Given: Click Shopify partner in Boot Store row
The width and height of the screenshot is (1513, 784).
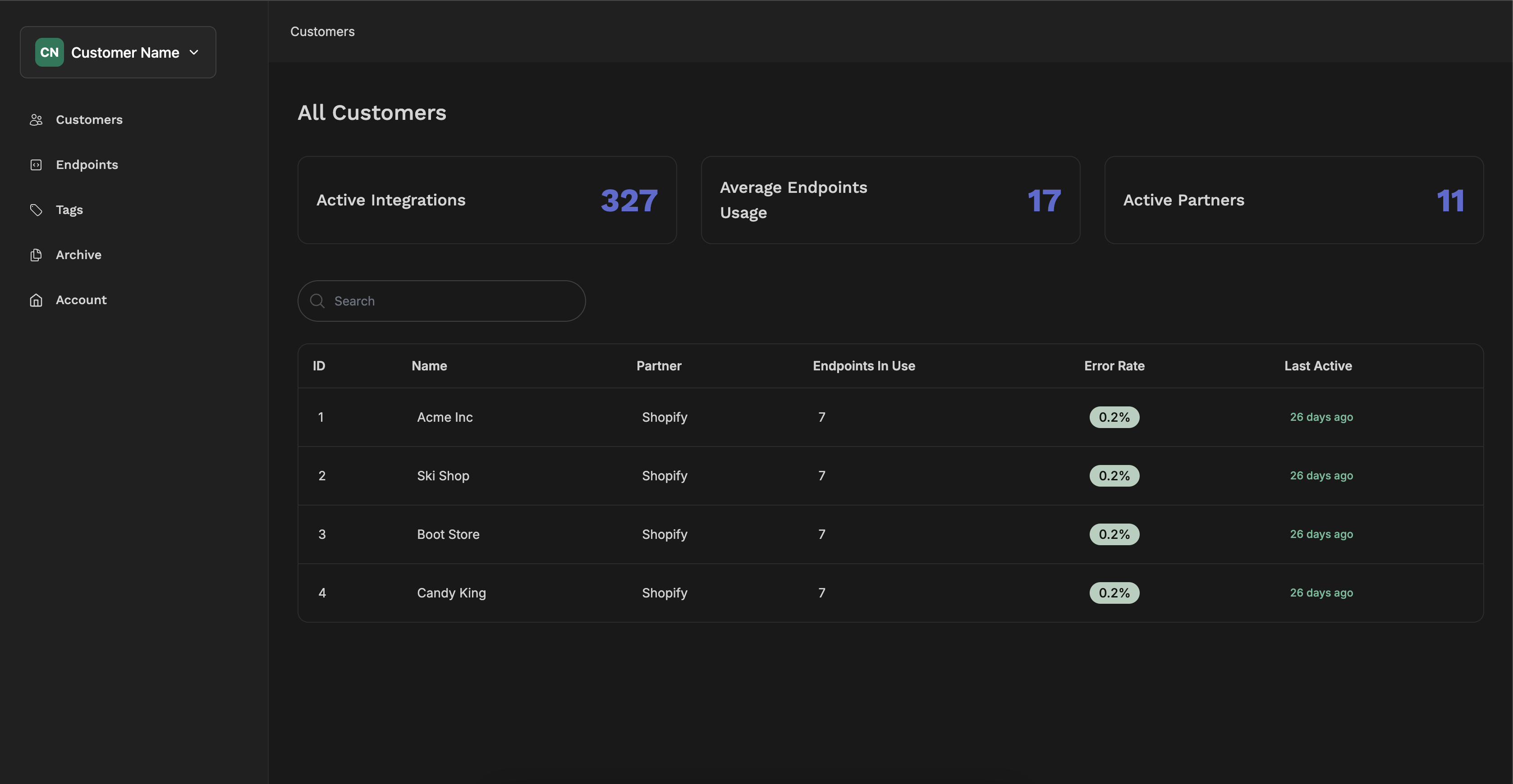Looking at the screenshot, I should point(664,534).
